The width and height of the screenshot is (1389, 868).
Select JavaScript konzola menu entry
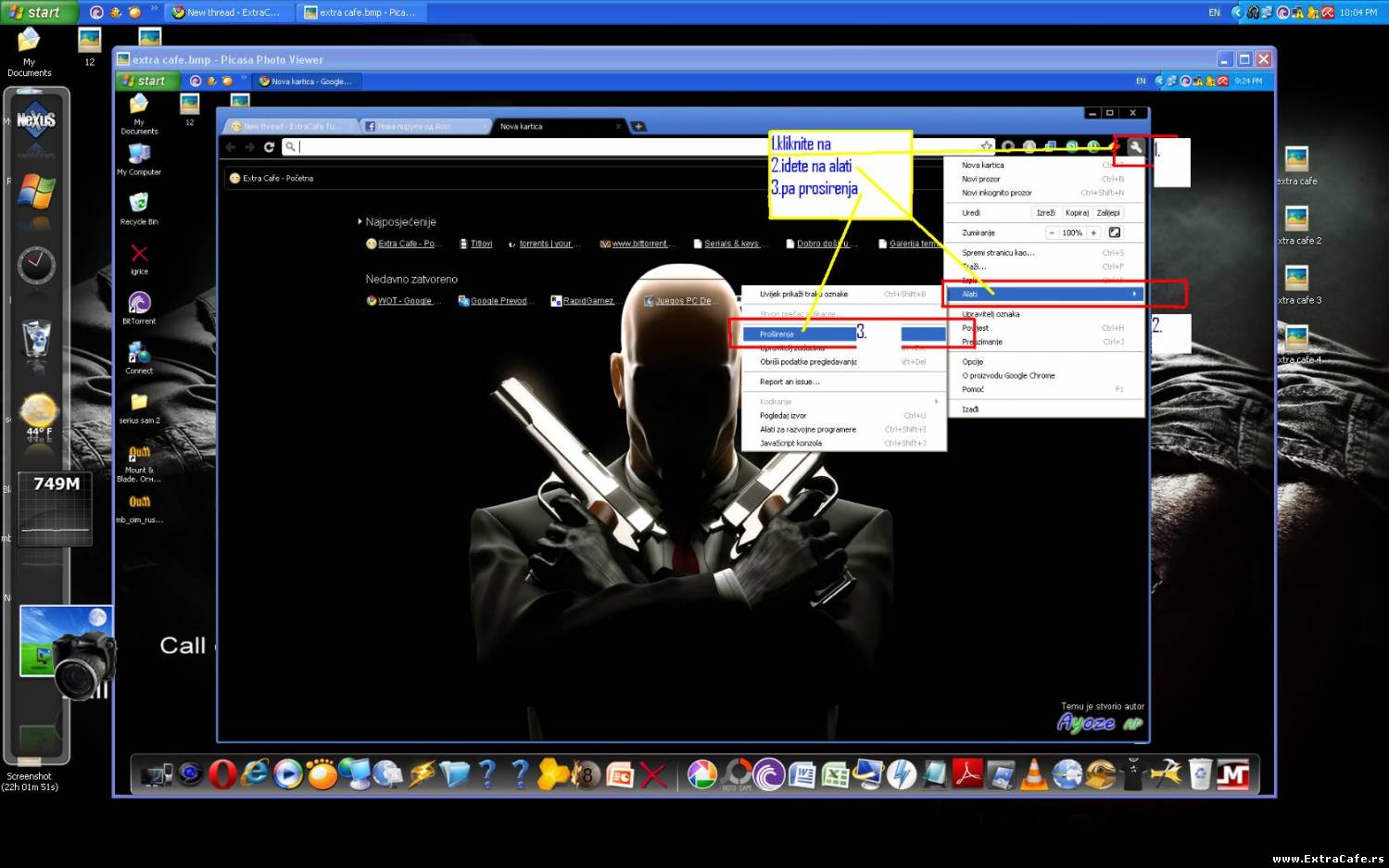pyautogui.click(x=843, y=443)
